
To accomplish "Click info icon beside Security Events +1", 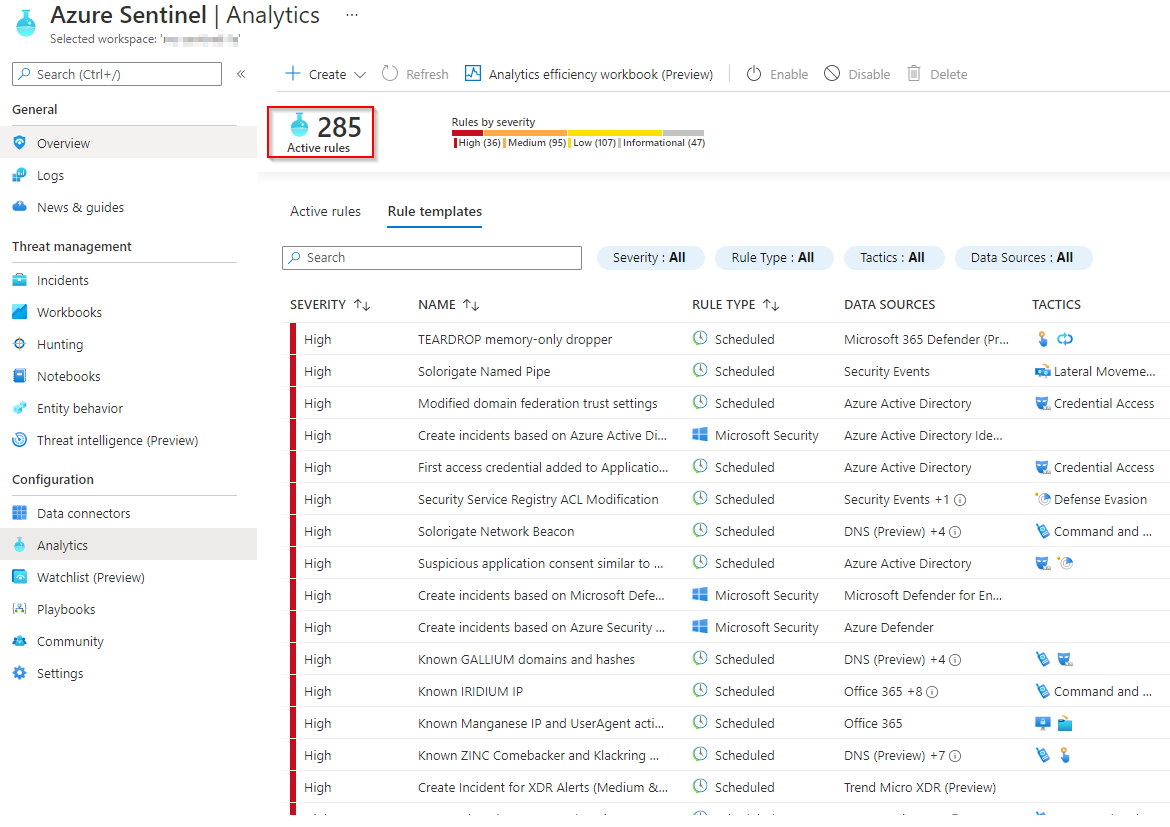I will [x=960, y=500].
